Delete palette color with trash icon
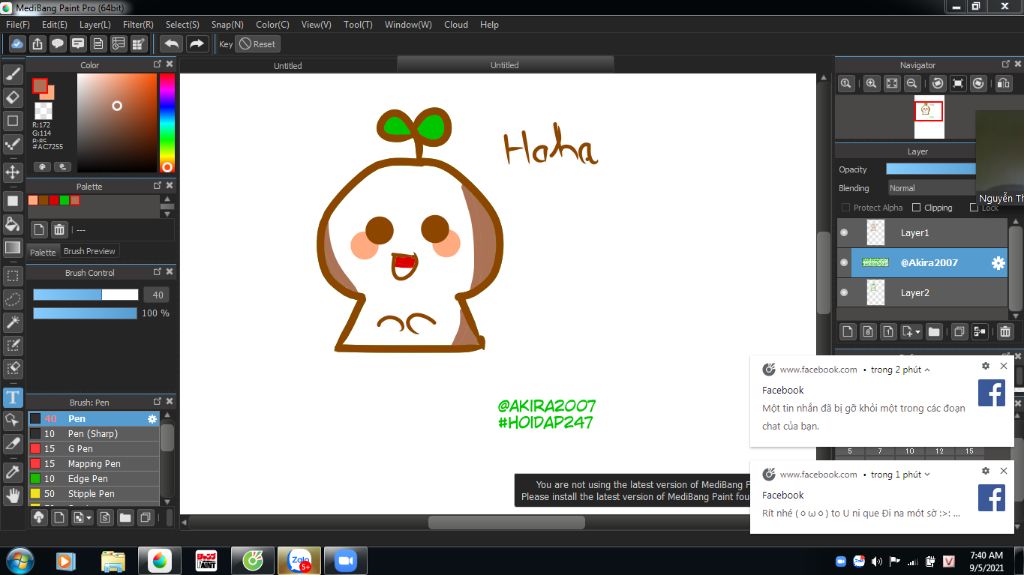The width and height of the screenshot is (1024, 575). [59, 229]
